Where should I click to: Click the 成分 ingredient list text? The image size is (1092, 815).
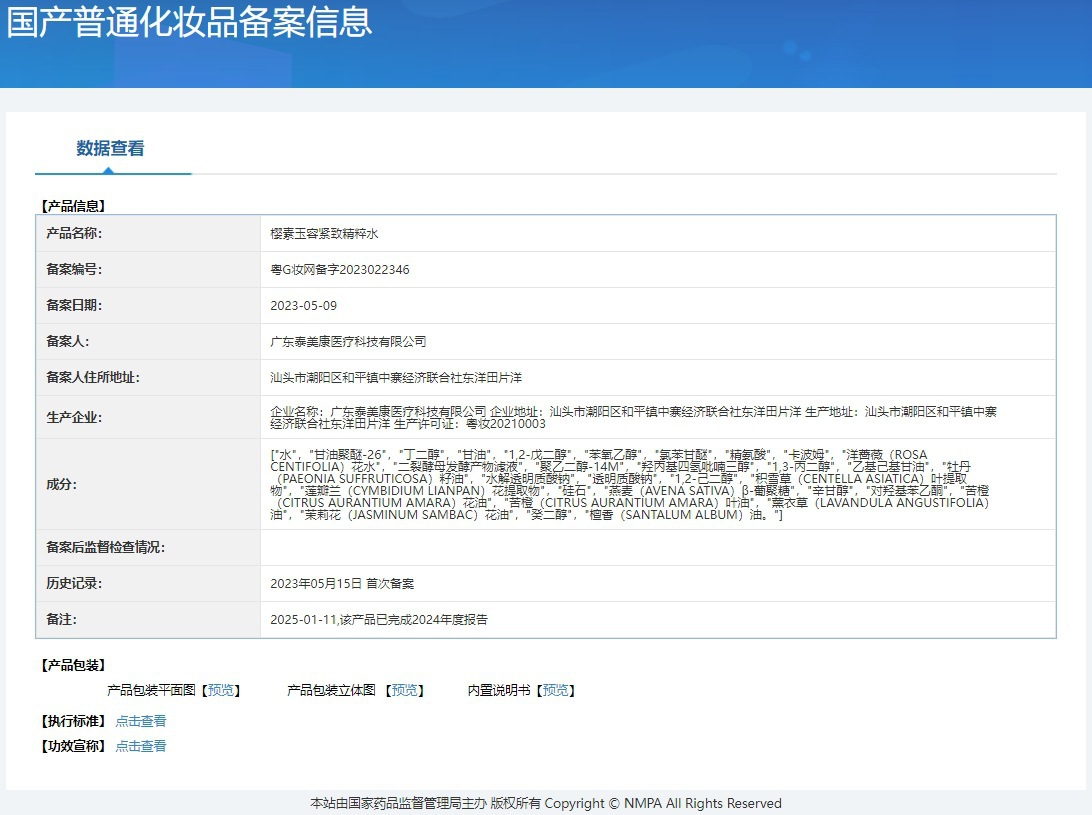pos(630,484)
